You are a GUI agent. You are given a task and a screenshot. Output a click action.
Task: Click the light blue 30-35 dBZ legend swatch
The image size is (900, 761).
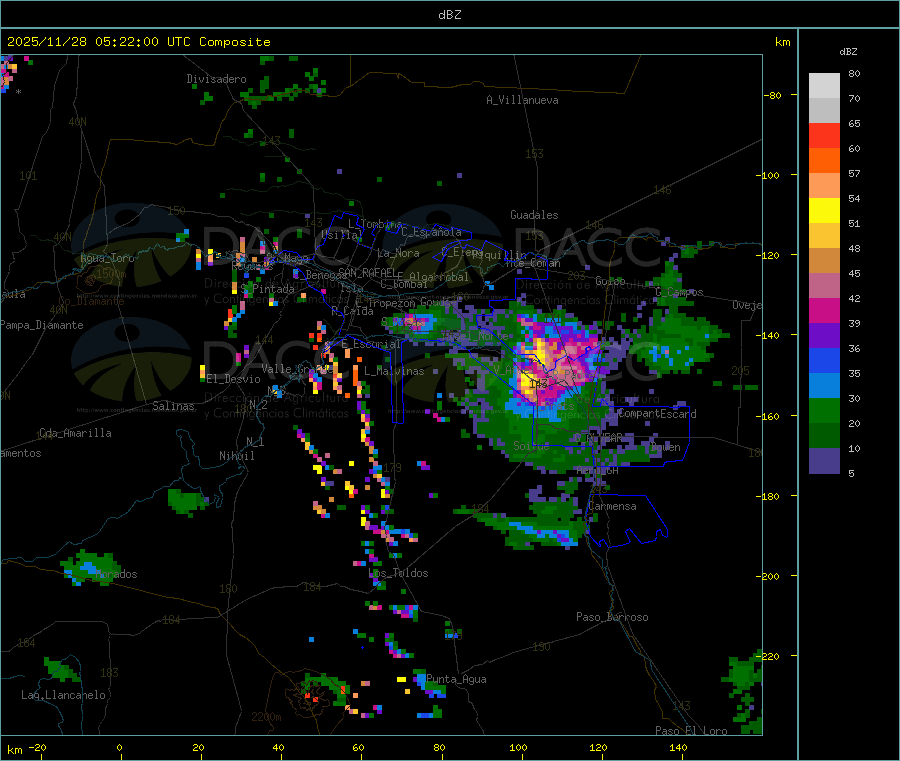(x=824, y=385)
